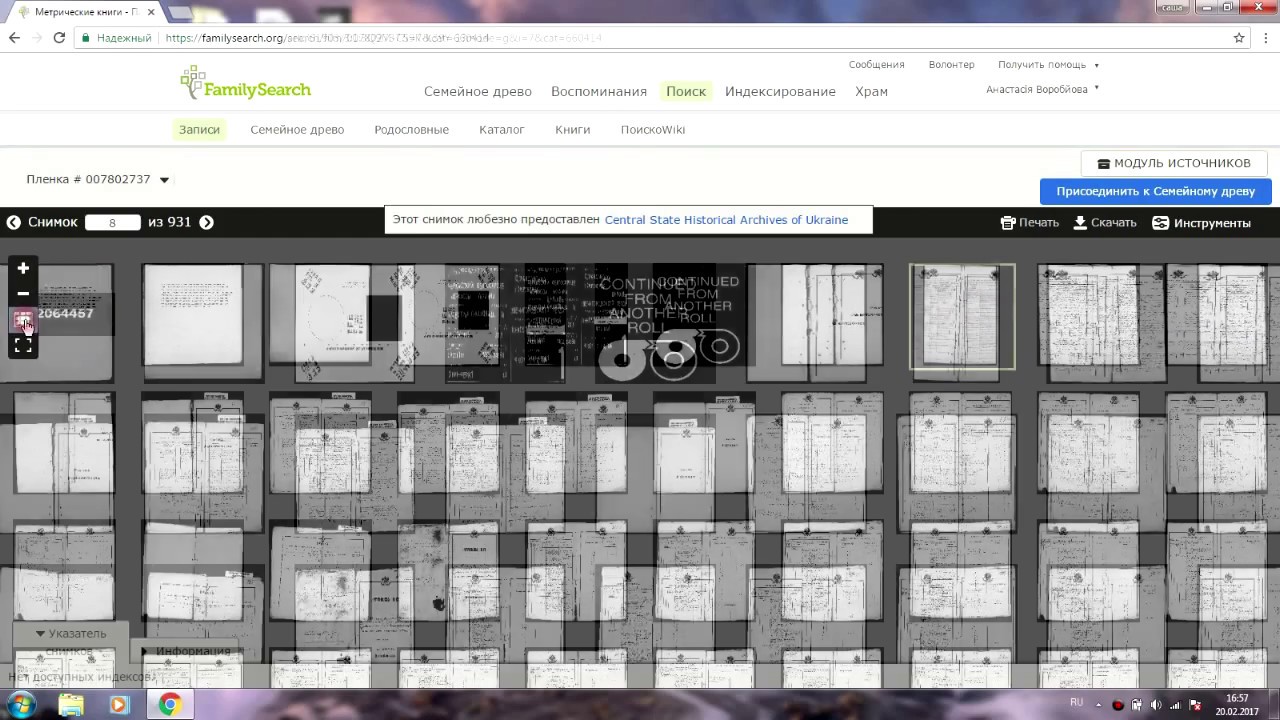Image resolution: width=1280 pixels, height=720 pixels.
Task: Click the Safely Remove Hardware tray icon
Action: pos(1137,705)
